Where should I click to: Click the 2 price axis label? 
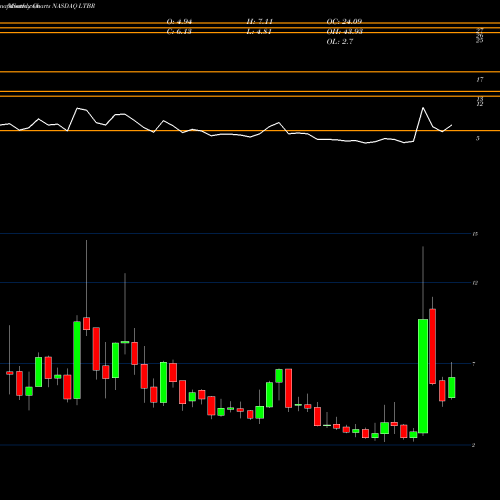click(x=473, y=445)
